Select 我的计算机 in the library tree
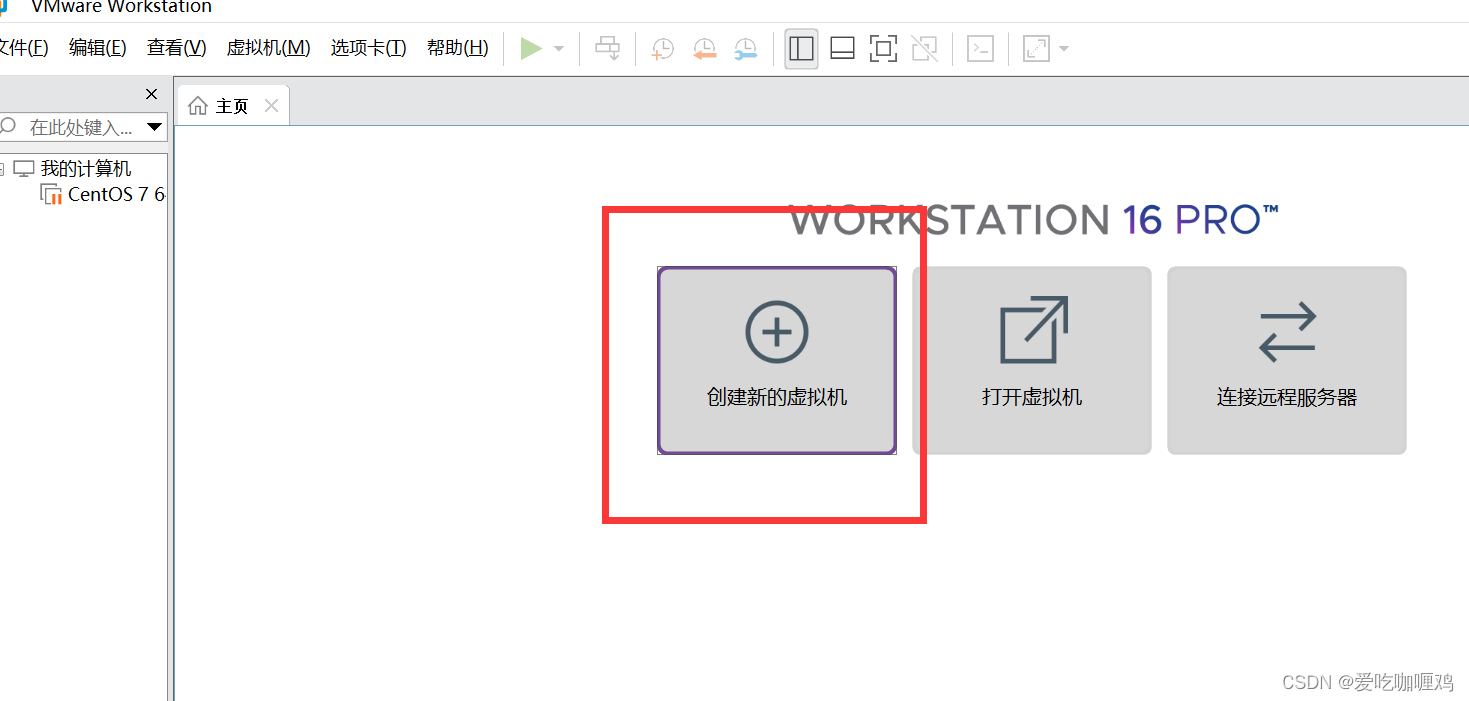 pyautogui.click(x=86, y=169)
